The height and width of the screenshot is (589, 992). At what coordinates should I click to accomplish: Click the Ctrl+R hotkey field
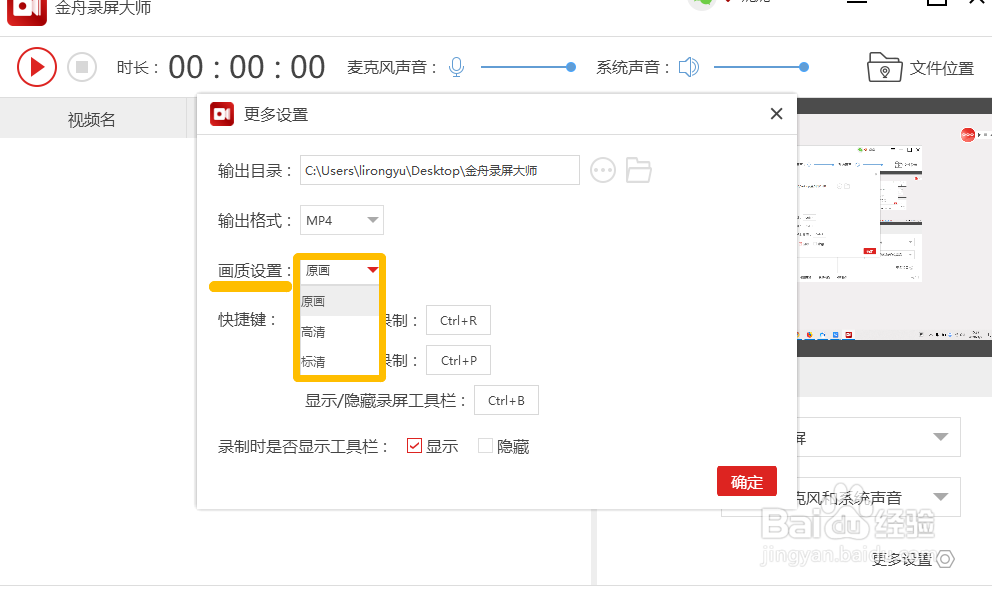coord(458,321)
